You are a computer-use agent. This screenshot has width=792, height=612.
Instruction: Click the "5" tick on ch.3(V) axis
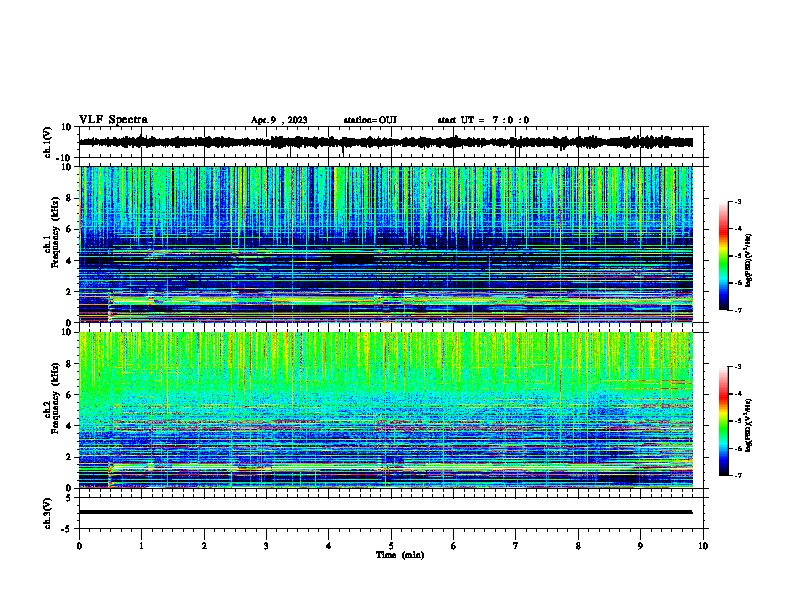point(69,498)
